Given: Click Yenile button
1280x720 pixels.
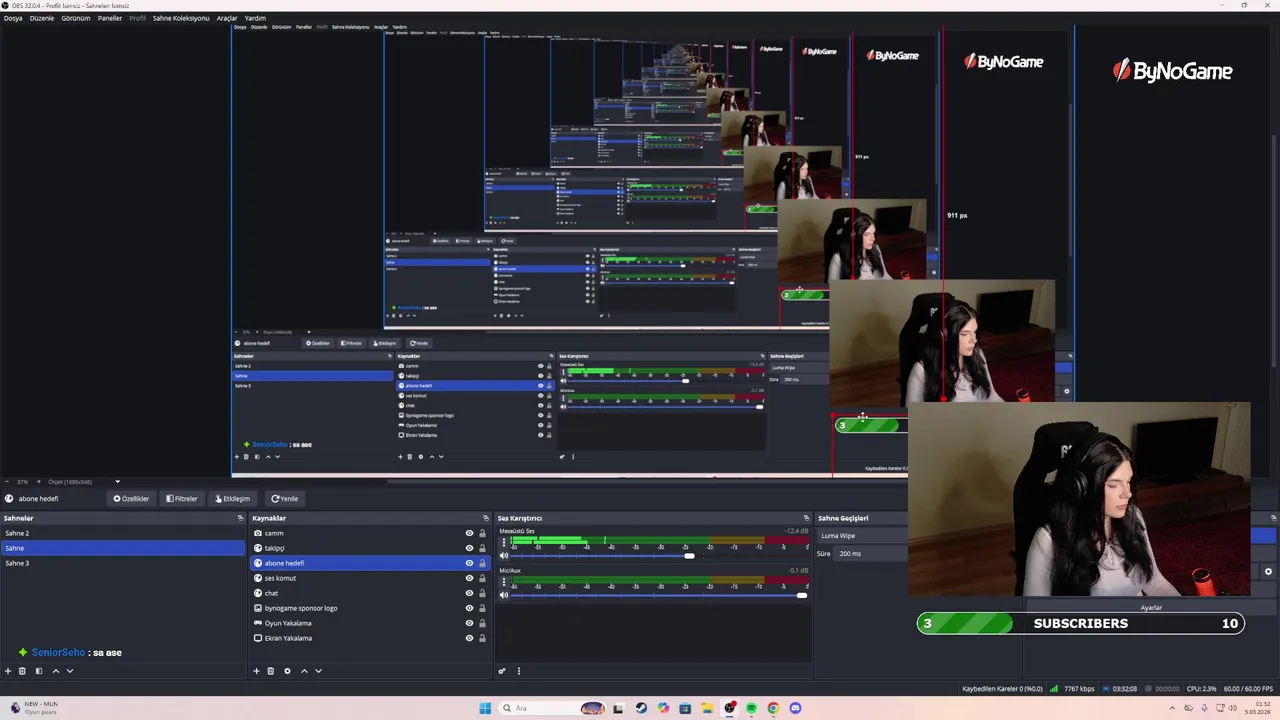Looking at the screenshot, I should [x=284, y=498].
